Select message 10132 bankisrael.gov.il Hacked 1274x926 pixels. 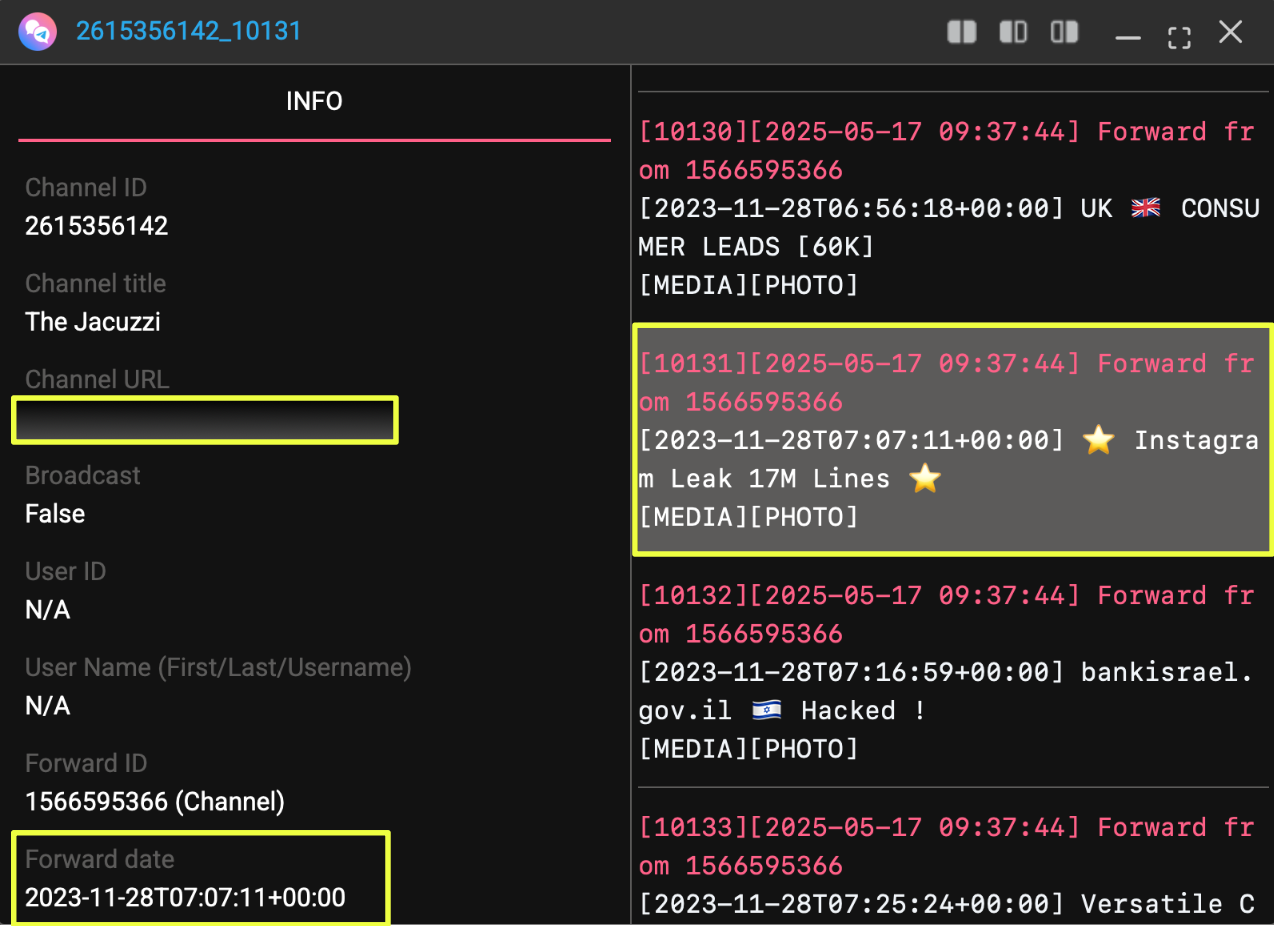tap(948, 671)
